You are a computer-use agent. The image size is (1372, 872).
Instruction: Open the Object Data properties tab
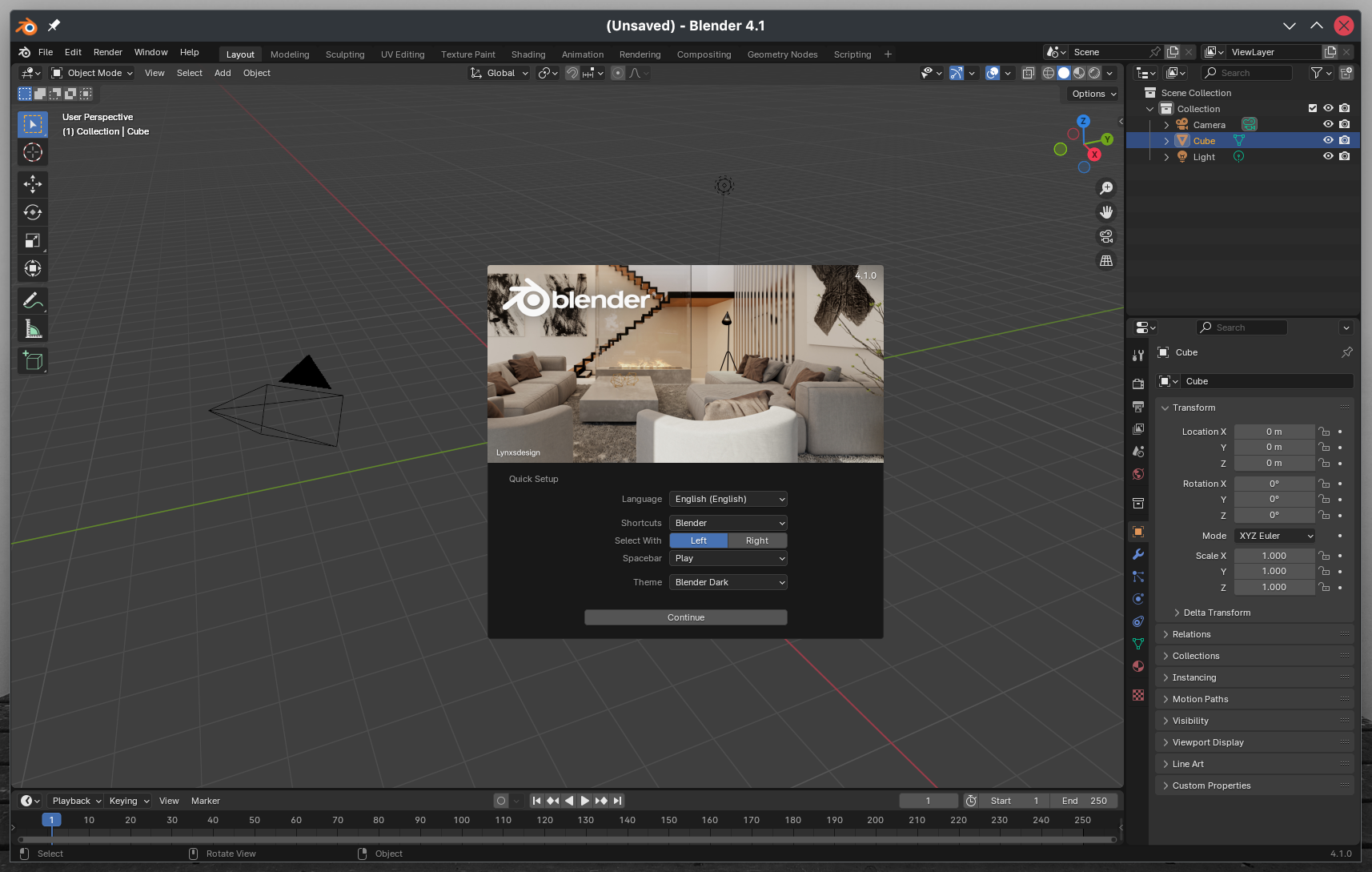pyautogui.click(x=1138, y=644)
